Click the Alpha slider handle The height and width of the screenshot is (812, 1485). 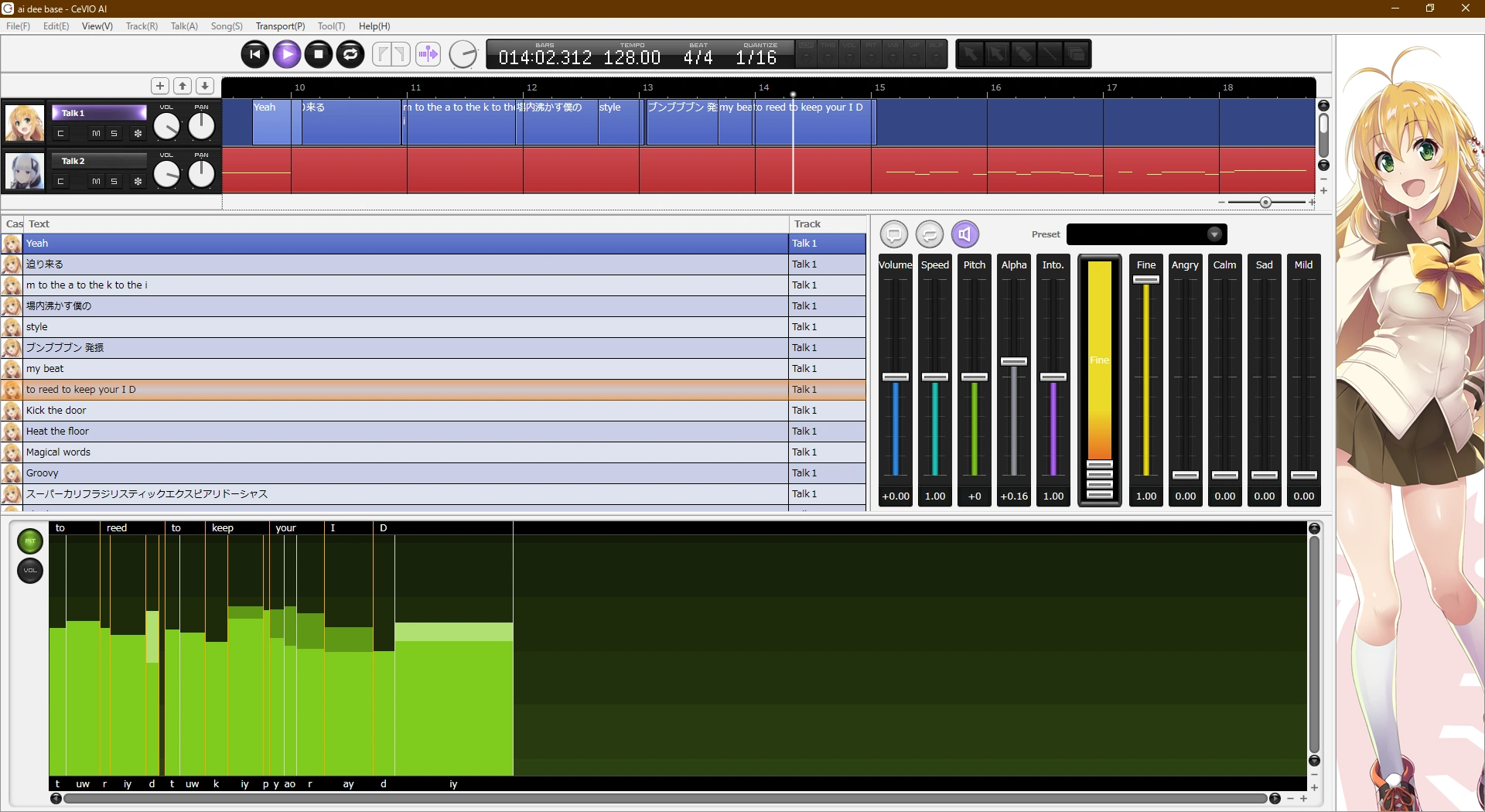pos(1014,361)
